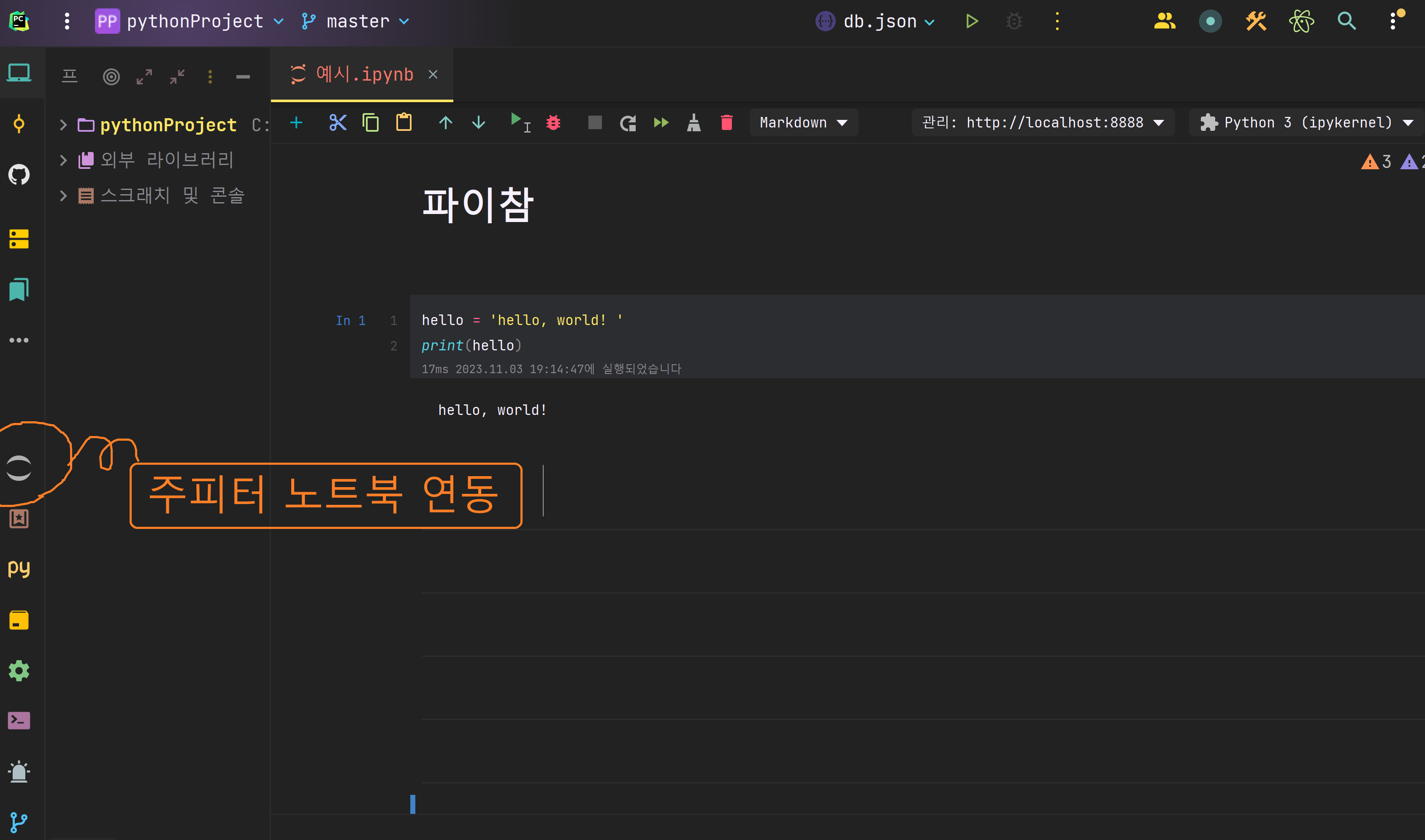Image resolution: width=1425 pixels, height=840 pixels.
Task: Add a new cell with plus icon
Action: [296, 122]
